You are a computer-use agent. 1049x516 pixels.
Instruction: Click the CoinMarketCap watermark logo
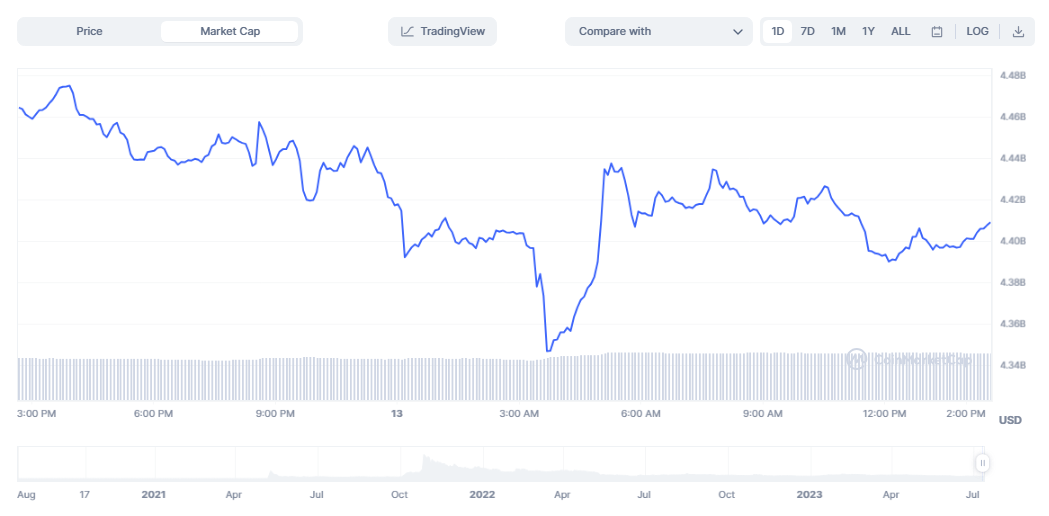point(857,359)
